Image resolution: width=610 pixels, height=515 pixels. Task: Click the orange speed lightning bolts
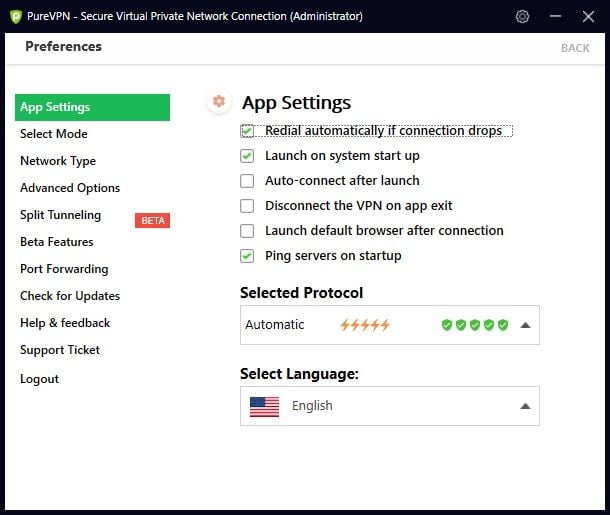365,325
